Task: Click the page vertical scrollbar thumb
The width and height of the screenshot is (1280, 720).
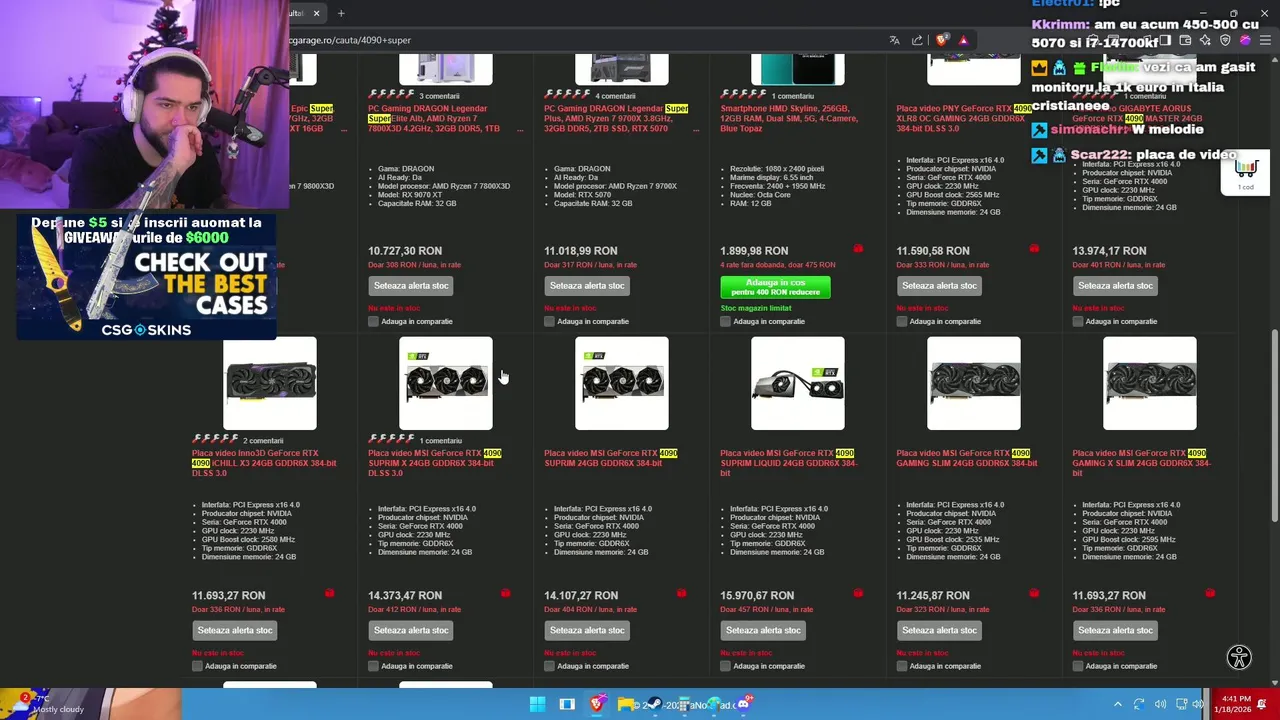Action: pyautogui.click(x=1274, y=425)
